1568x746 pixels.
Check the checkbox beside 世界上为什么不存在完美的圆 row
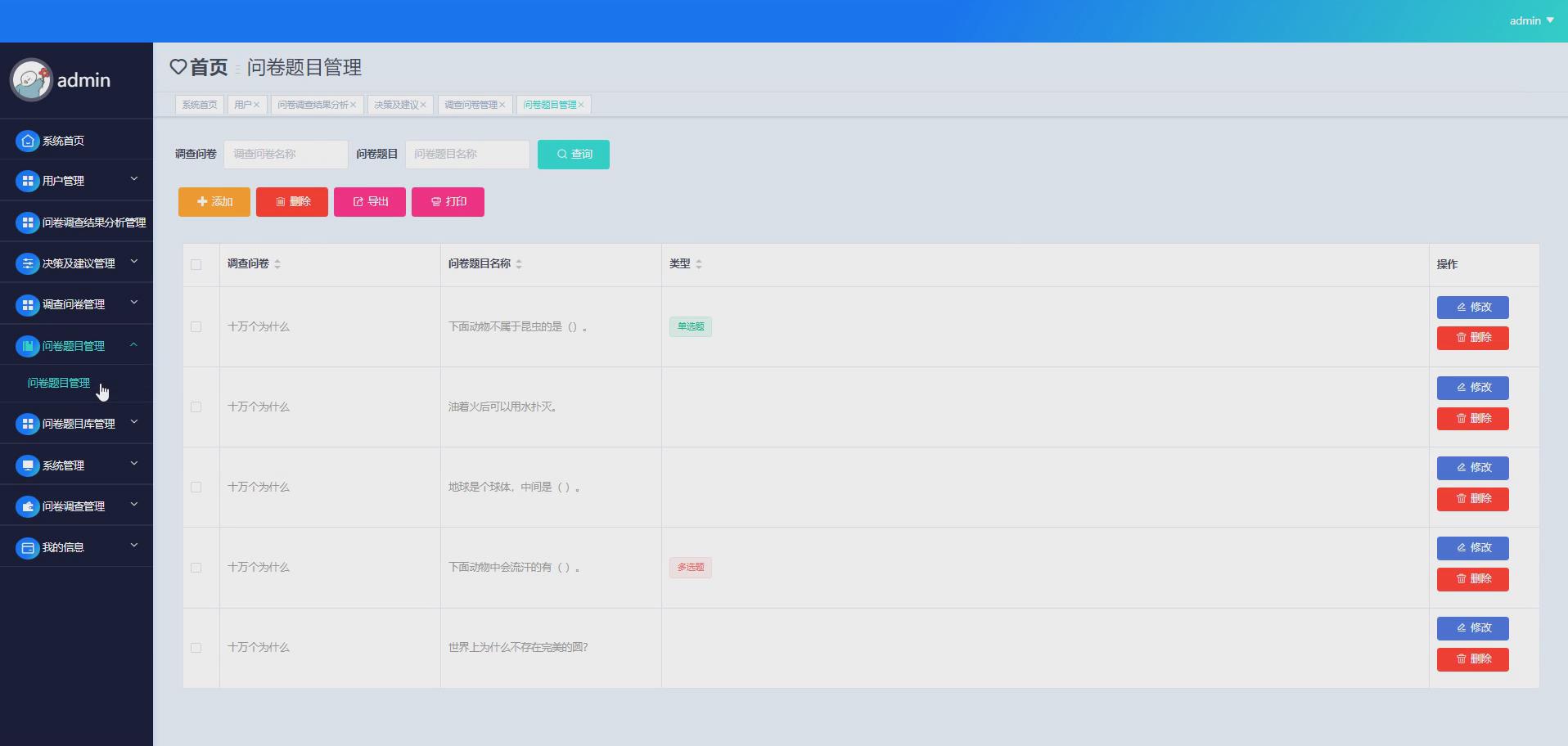(196, 647)
